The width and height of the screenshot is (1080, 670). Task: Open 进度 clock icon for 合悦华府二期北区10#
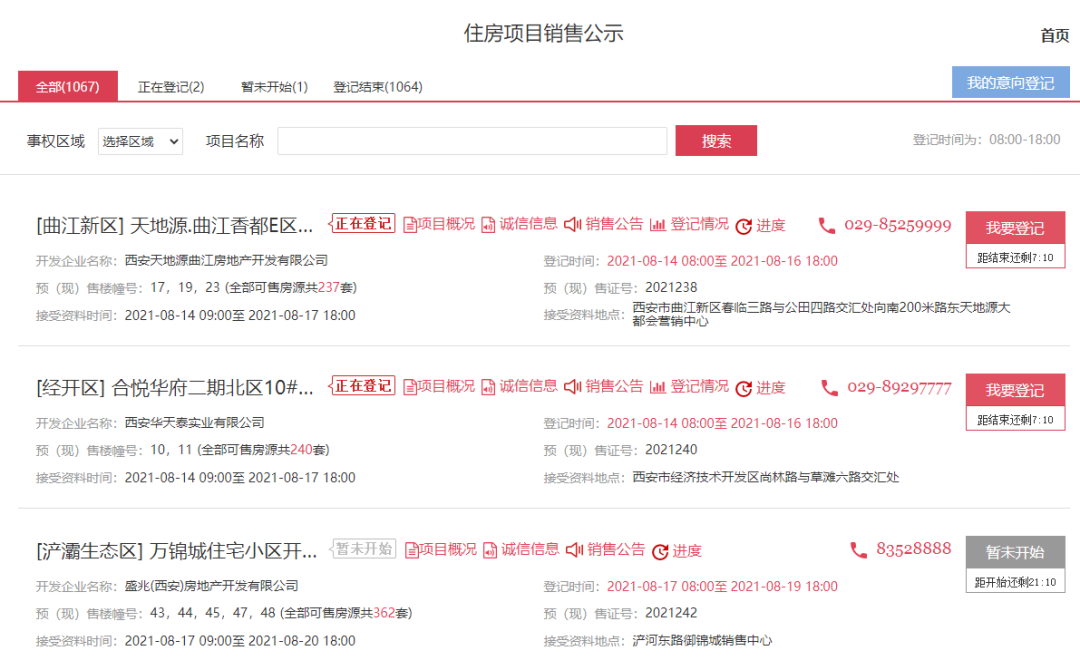(743, 388)
